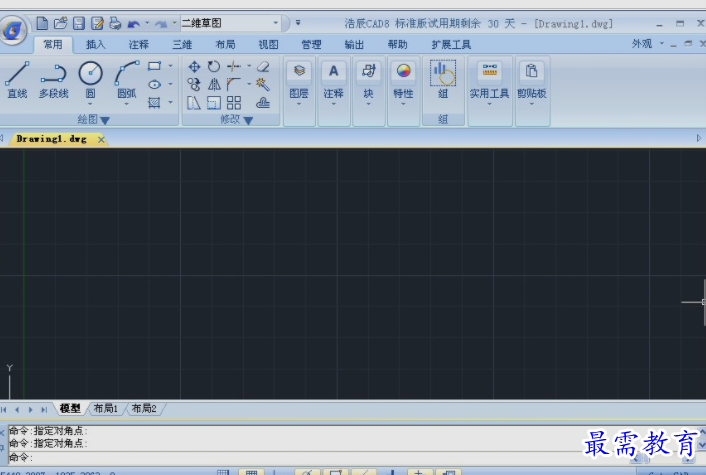Click the Open file icon
Viewport: 706px width, 475px height.
pyautogui.click(x=60, y=23)
